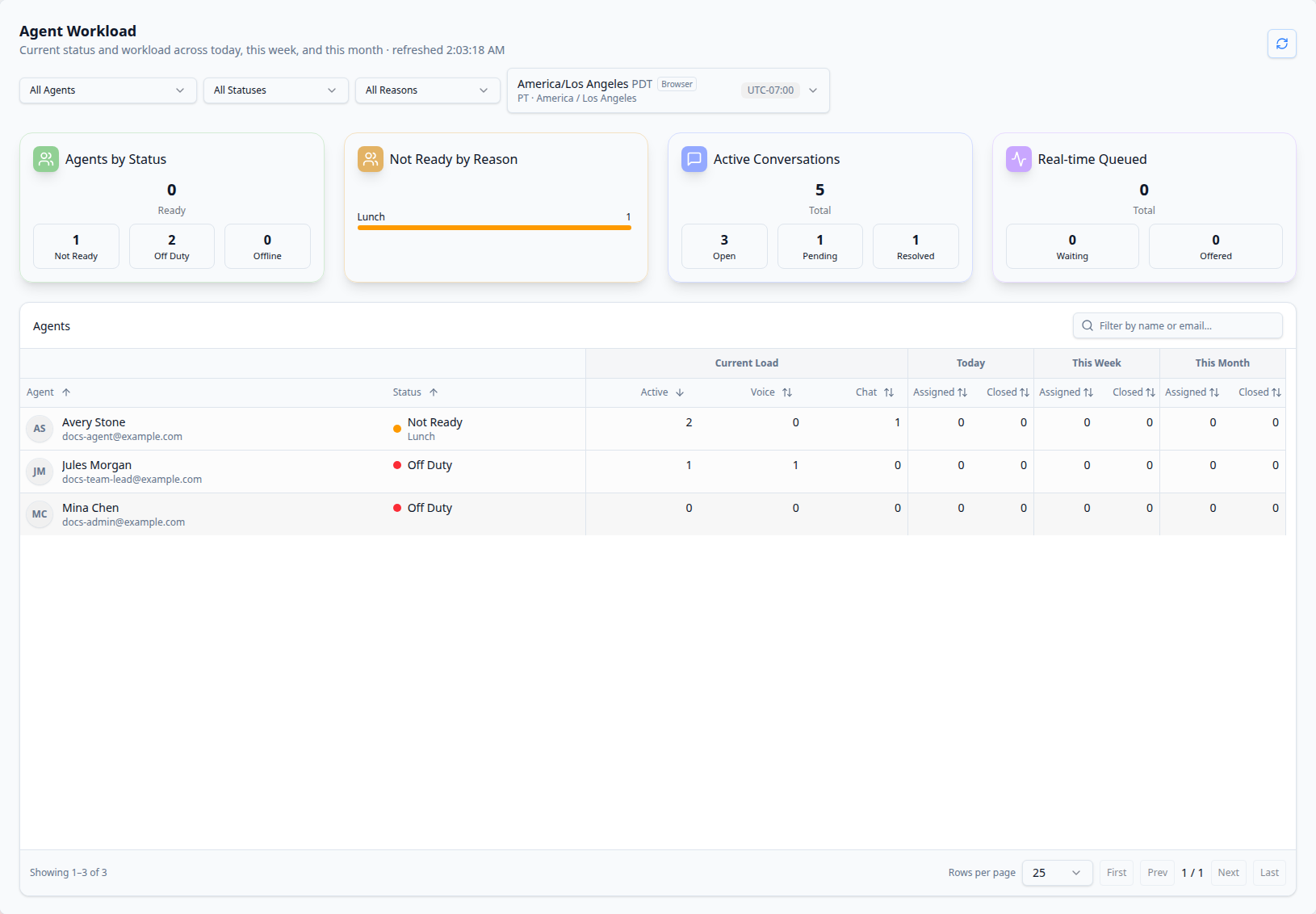Click the Resolved conversations tile
The height and width of the screenshot is (914, 1316).
[x=916, y=246]
